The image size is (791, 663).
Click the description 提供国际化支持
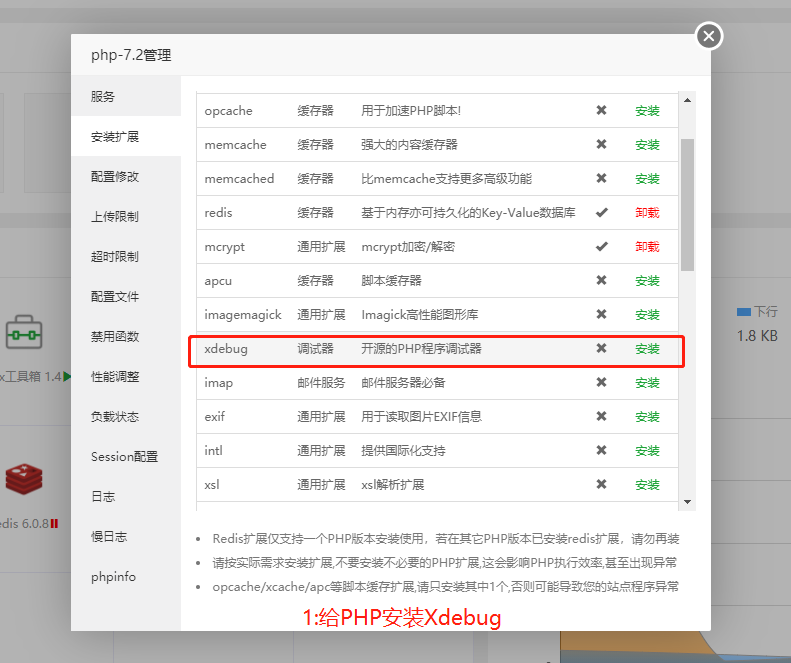[403, 451]
